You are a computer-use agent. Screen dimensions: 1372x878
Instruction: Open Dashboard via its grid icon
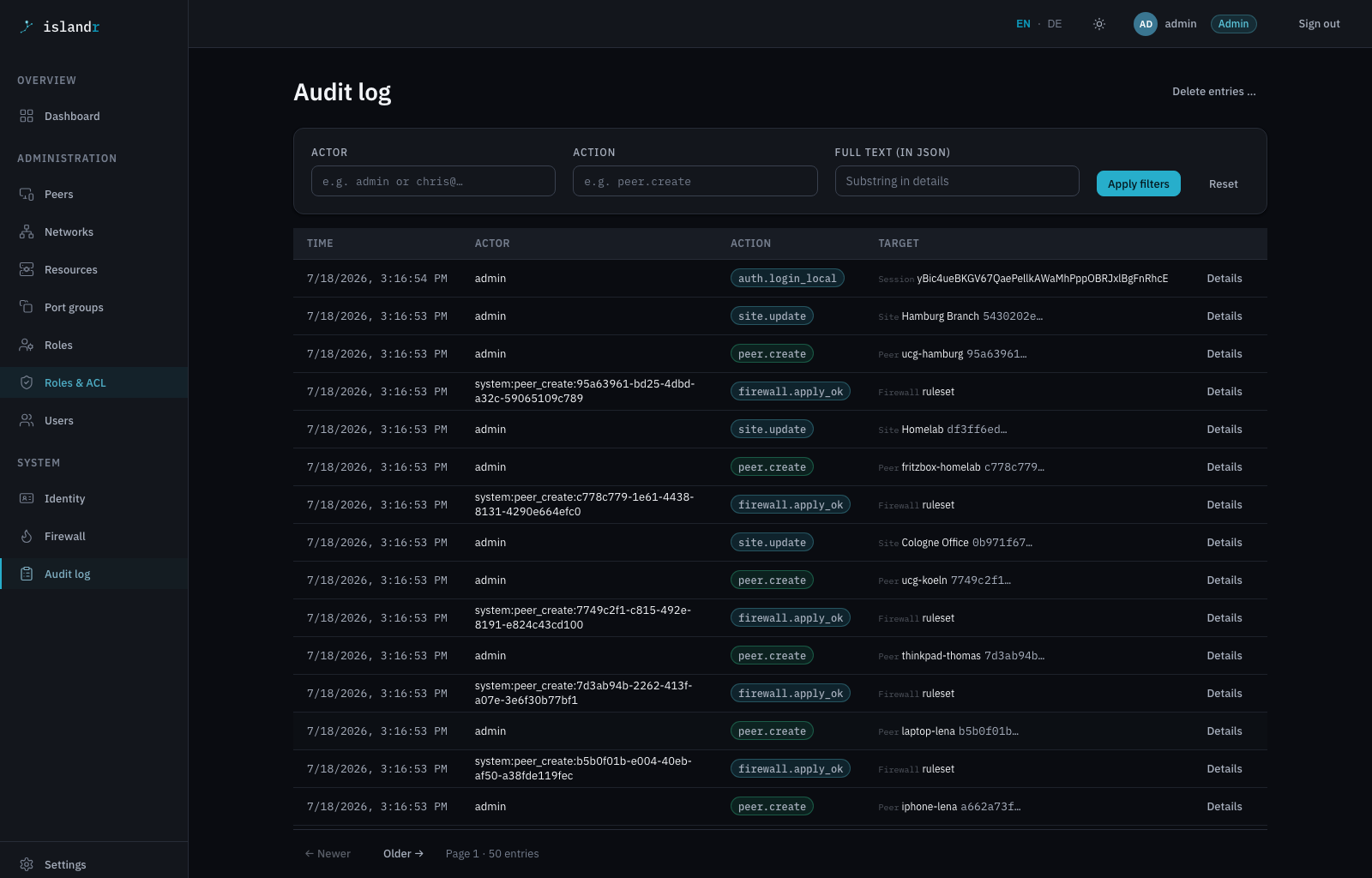click(27, 116)
